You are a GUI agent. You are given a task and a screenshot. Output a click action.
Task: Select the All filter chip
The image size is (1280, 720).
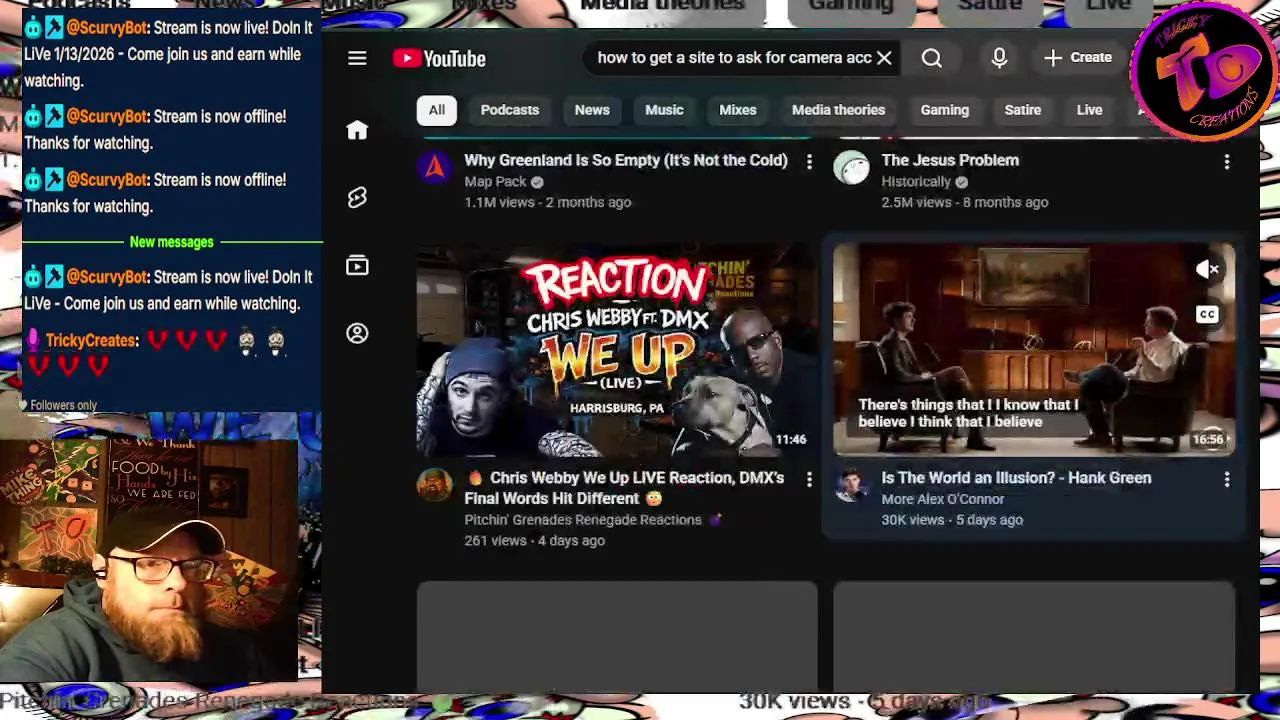tap(437, 110)
